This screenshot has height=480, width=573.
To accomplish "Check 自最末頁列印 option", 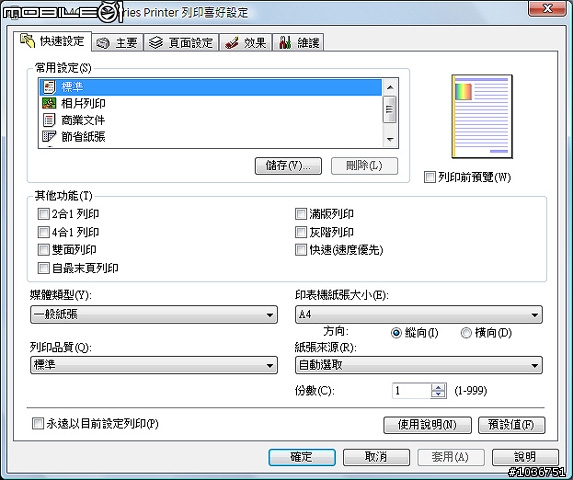I will point(43,268).
